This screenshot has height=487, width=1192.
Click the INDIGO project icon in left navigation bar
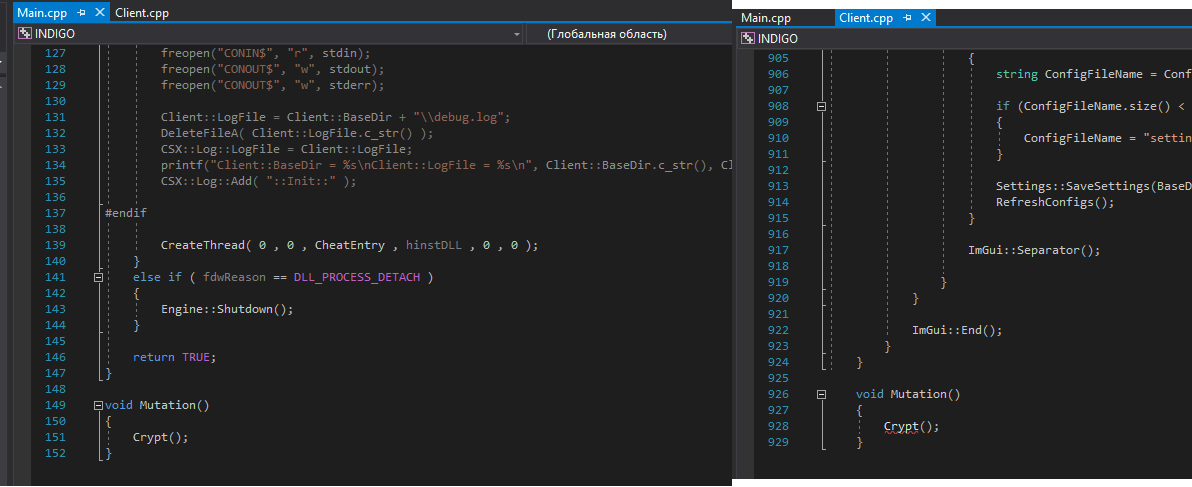click(23, 34)
